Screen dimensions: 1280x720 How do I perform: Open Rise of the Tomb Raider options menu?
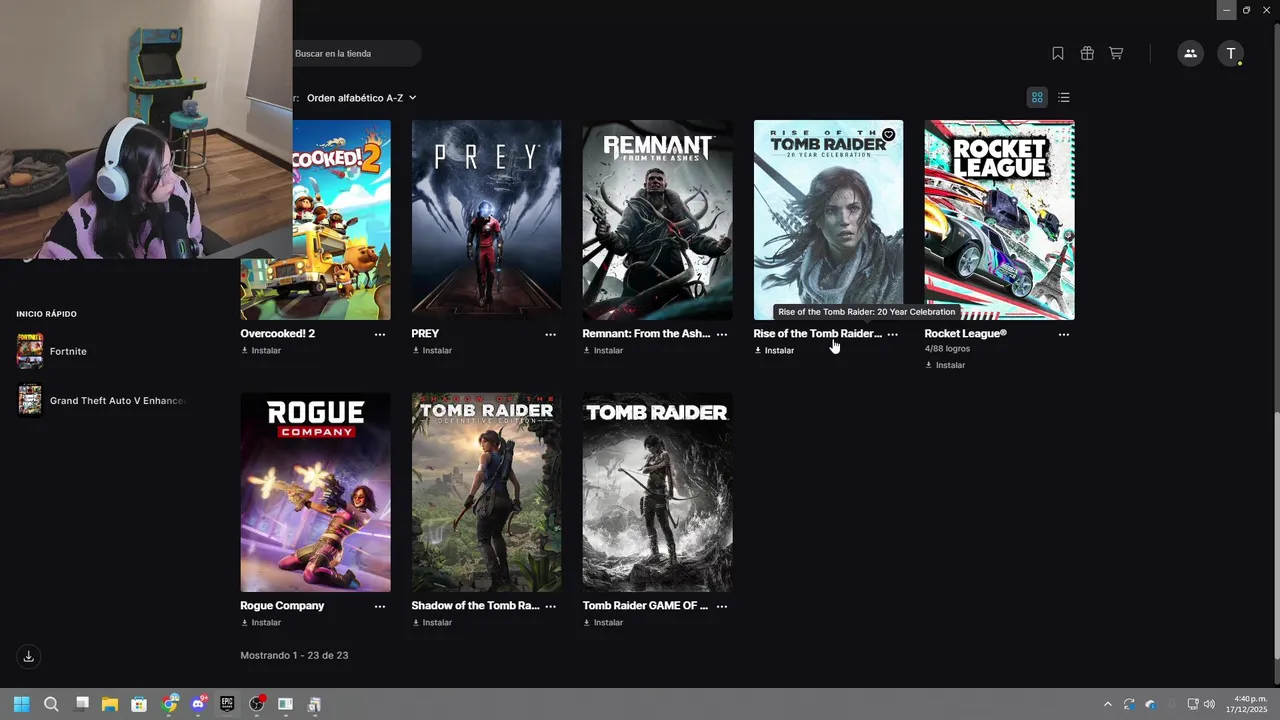click(x=893, y=334)
